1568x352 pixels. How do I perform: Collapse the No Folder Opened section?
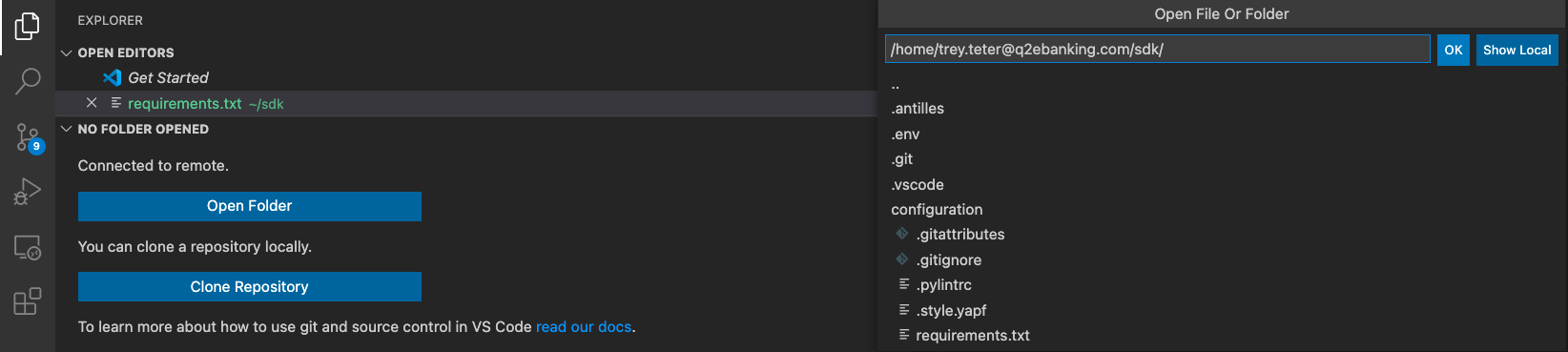click(x=67, y=129)
